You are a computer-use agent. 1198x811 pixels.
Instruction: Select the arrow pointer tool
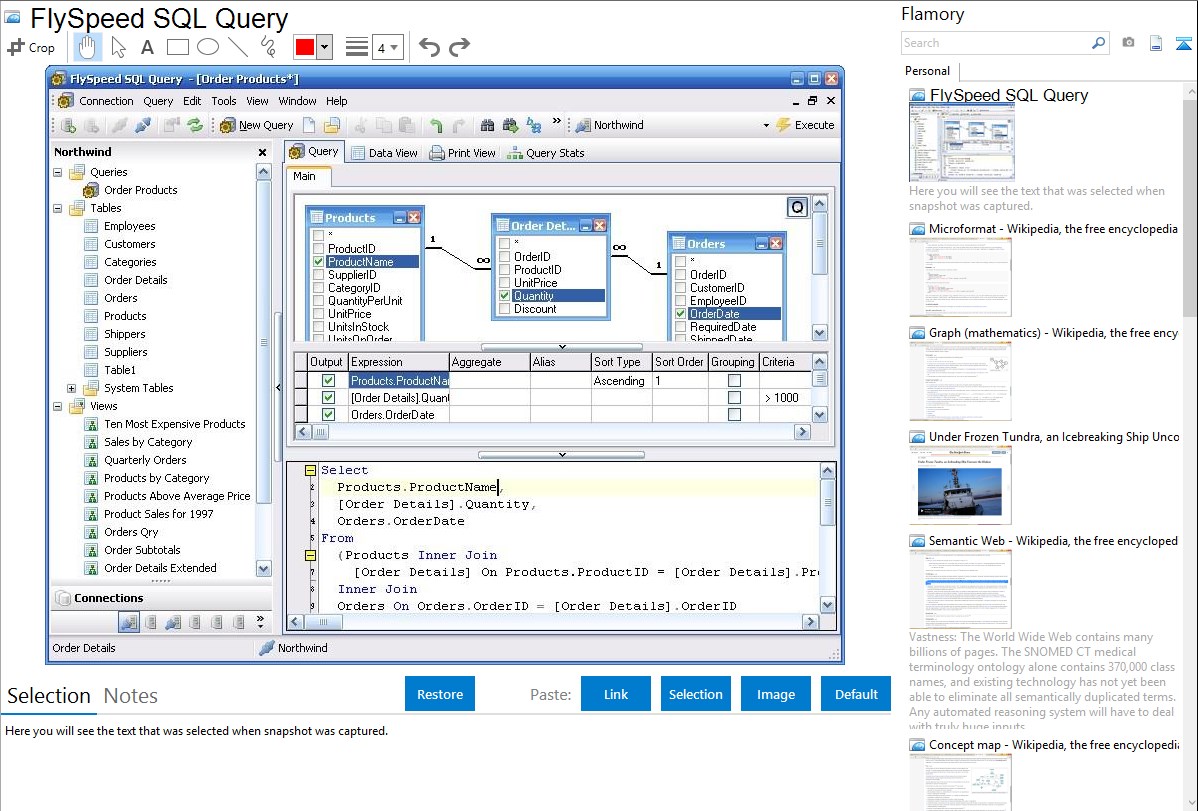coord(118,47)
